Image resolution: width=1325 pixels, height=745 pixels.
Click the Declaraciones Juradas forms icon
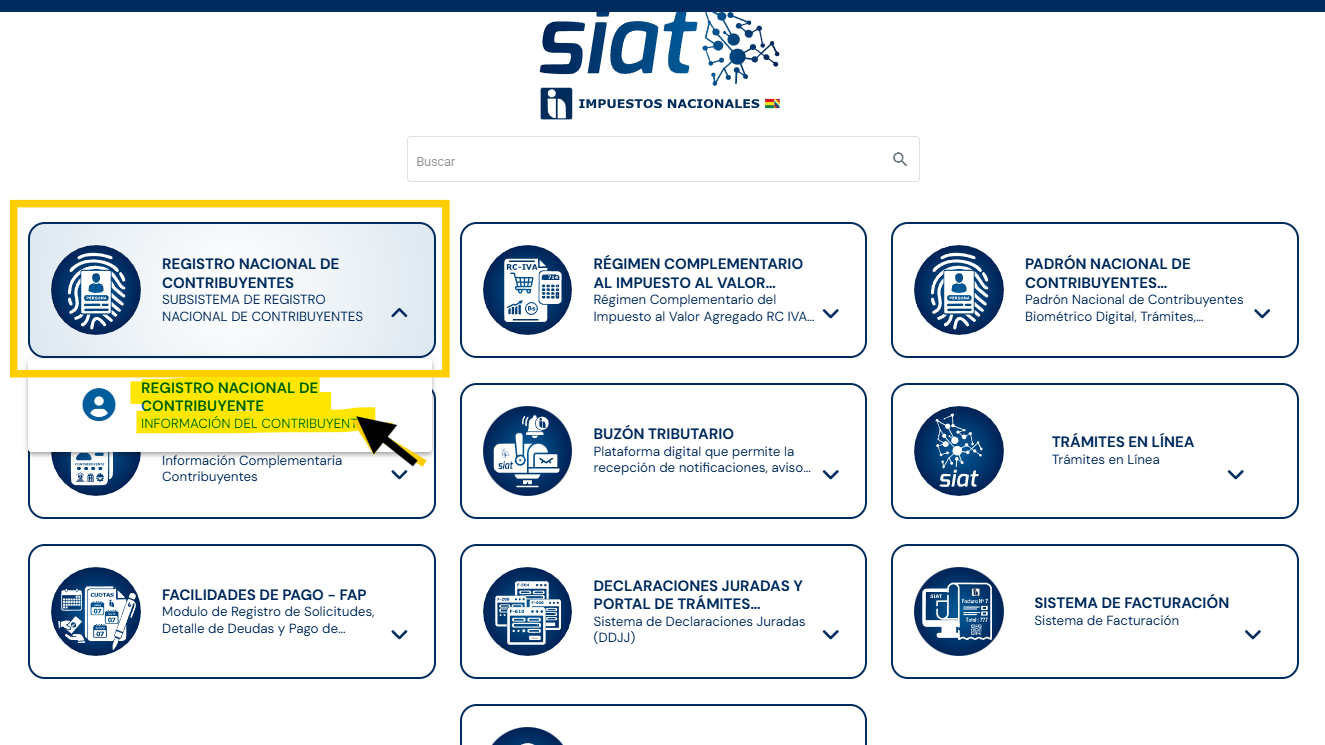[x=527, y=611]
